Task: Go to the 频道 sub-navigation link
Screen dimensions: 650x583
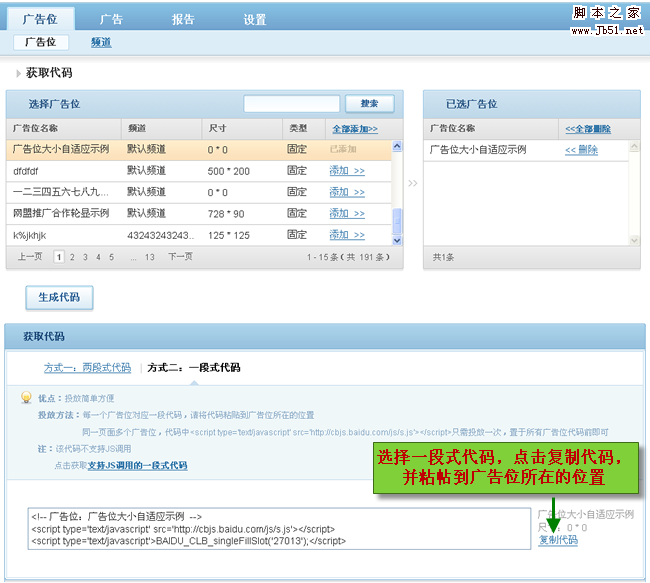Action: tap(101, 42)
